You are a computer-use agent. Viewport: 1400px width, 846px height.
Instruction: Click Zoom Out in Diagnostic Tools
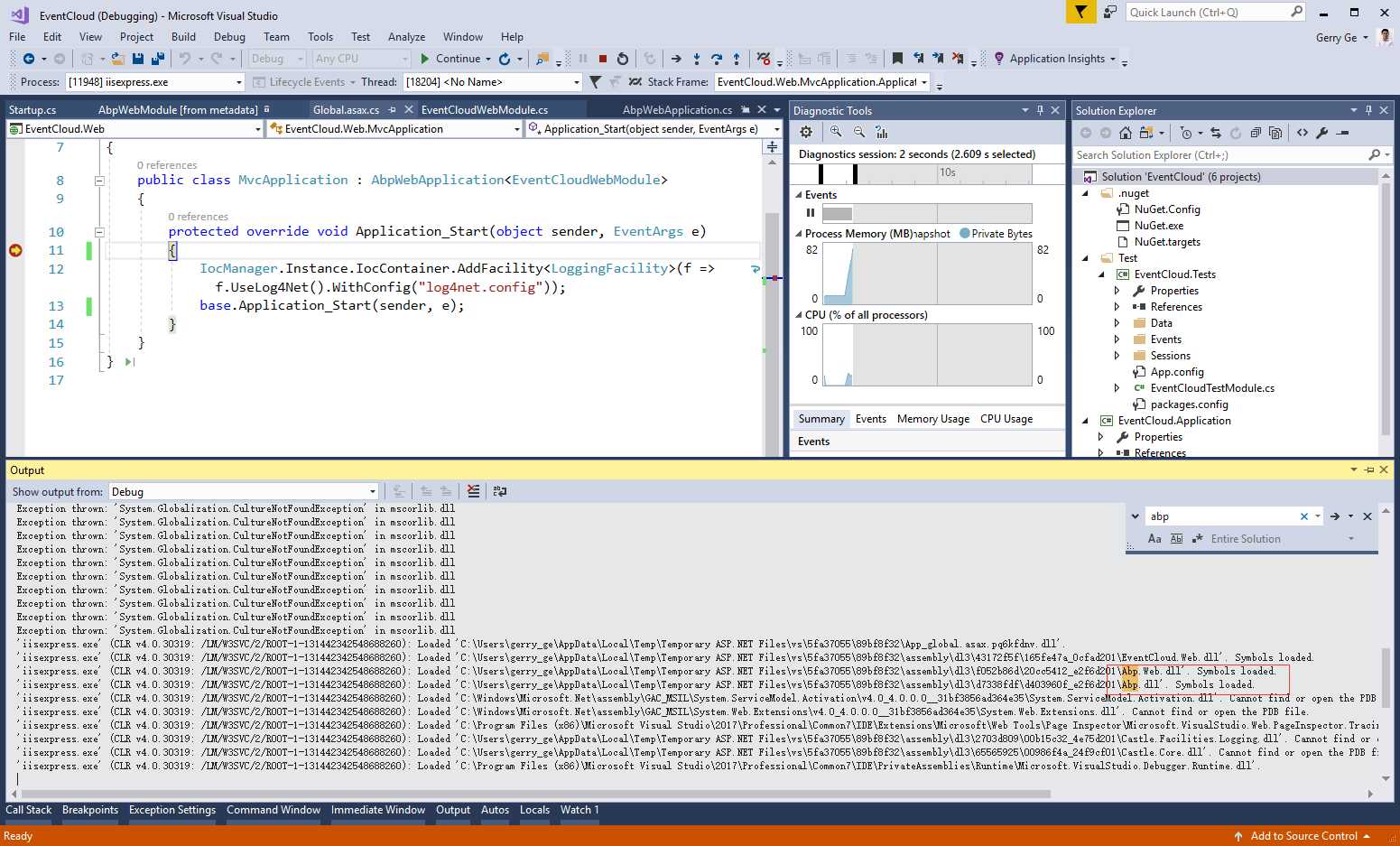858,132
